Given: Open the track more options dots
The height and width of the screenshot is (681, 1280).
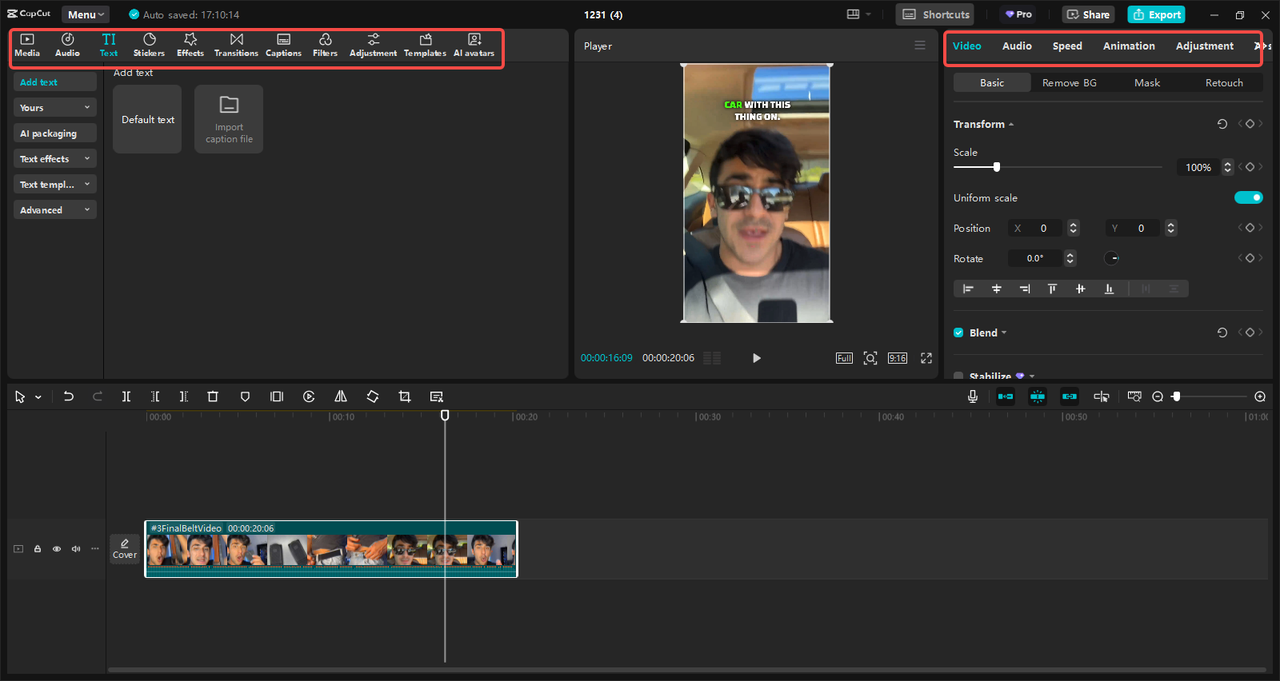Looking at the screenshot, I should [95, 549].
